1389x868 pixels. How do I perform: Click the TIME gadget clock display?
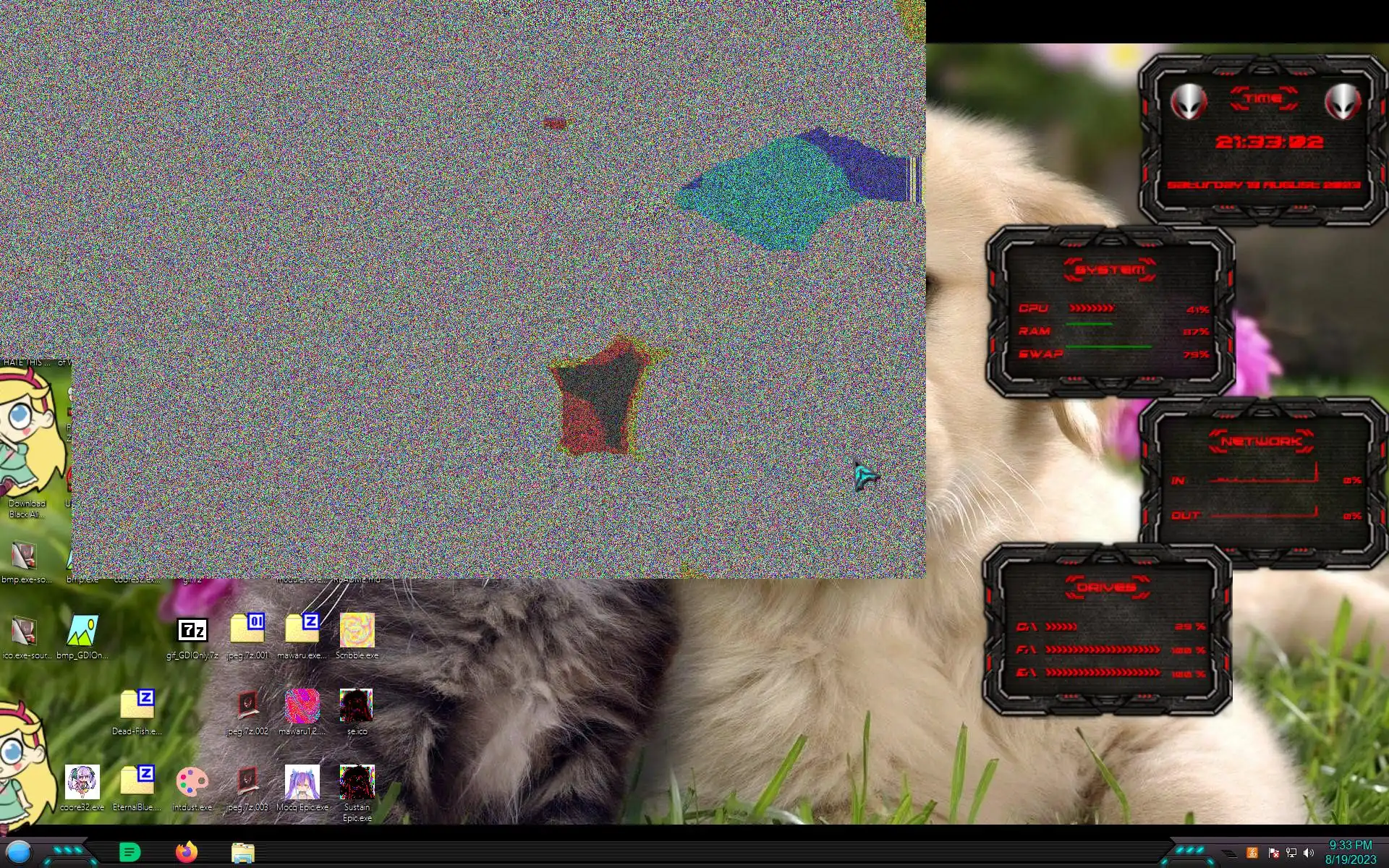click(x=1269, y=142)
